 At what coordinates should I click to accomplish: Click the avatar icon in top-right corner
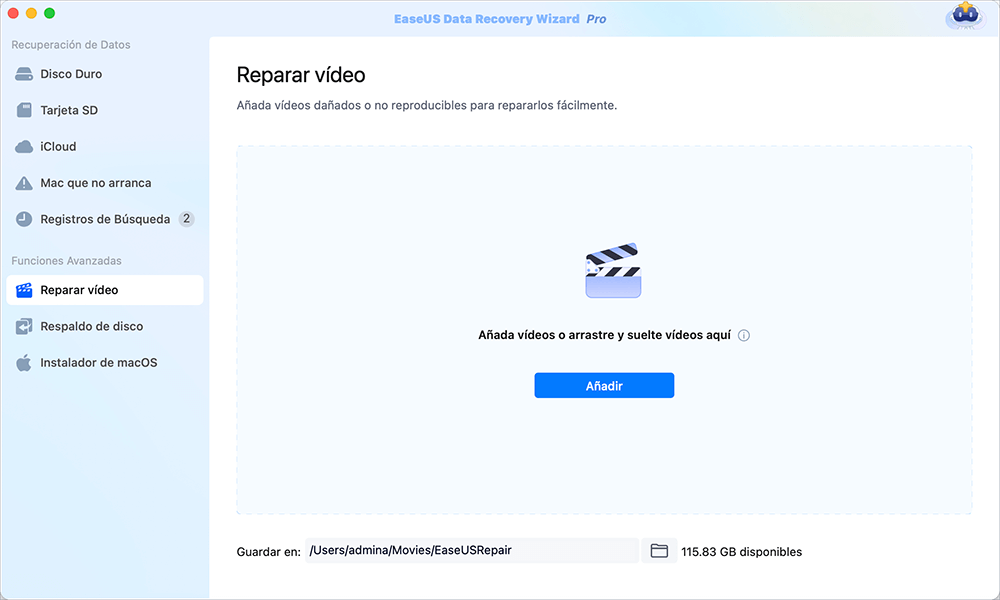click(966, 15)
